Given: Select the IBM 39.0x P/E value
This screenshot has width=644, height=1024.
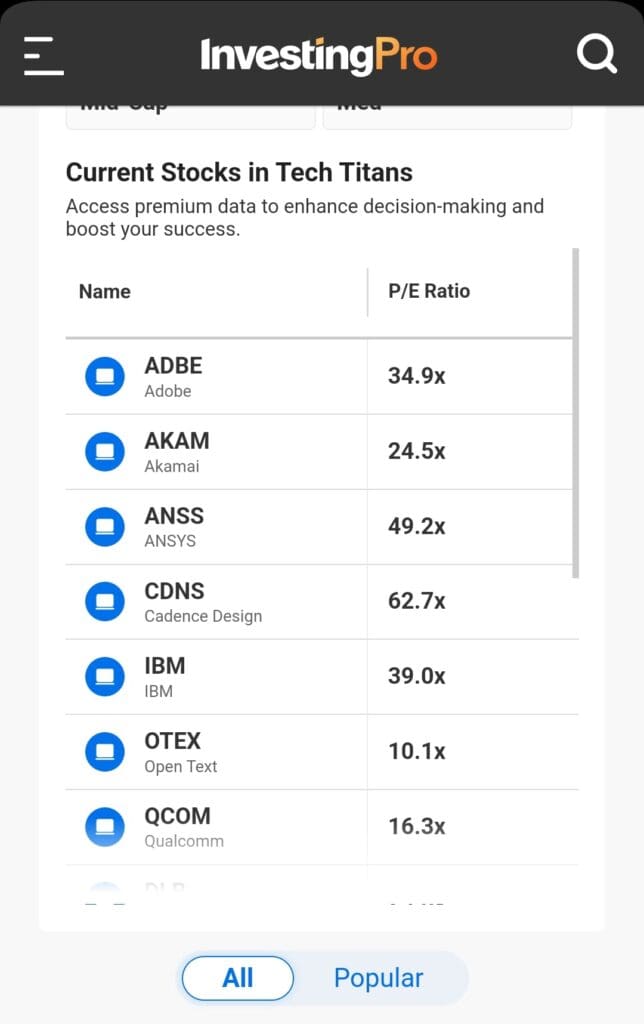Looking at the screenshot, I should 417,676.
